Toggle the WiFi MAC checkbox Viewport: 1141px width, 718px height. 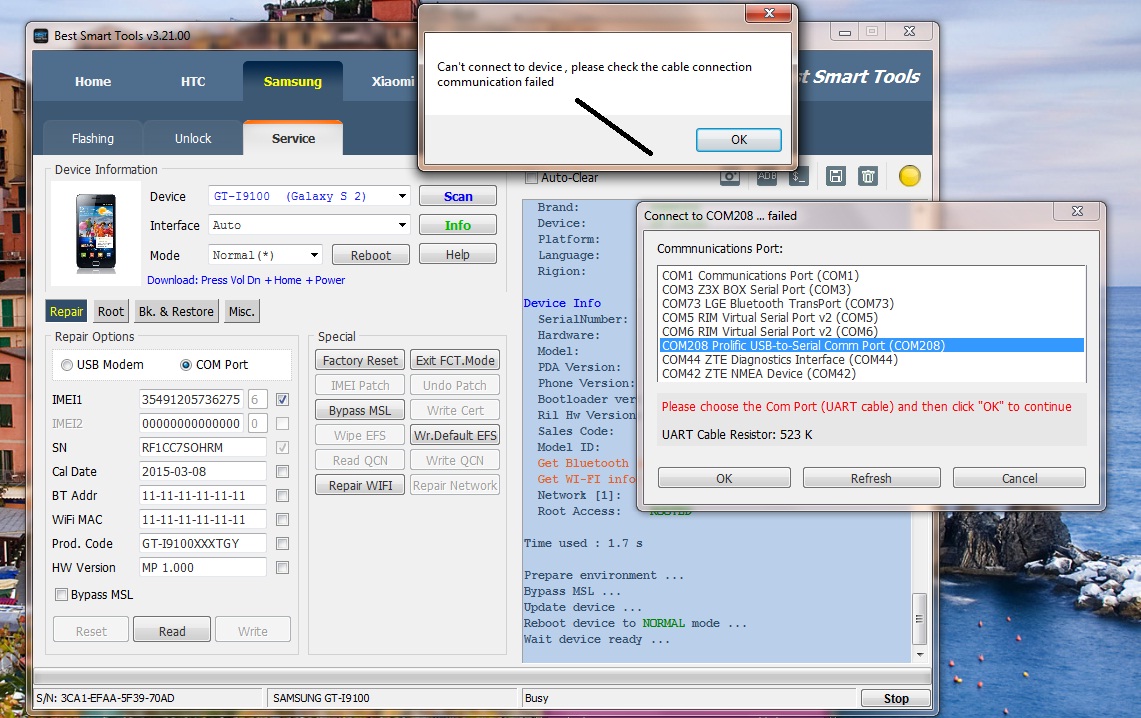coord(283,519)
